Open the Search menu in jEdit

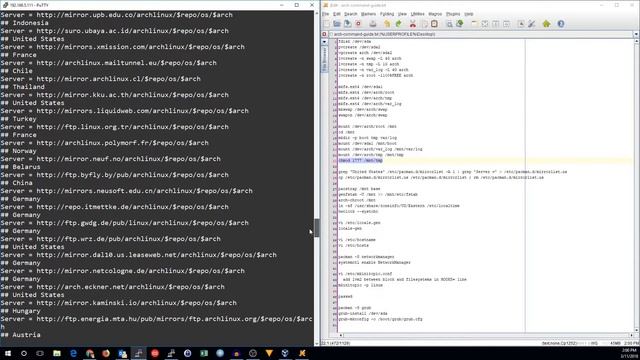coord(350,14)
